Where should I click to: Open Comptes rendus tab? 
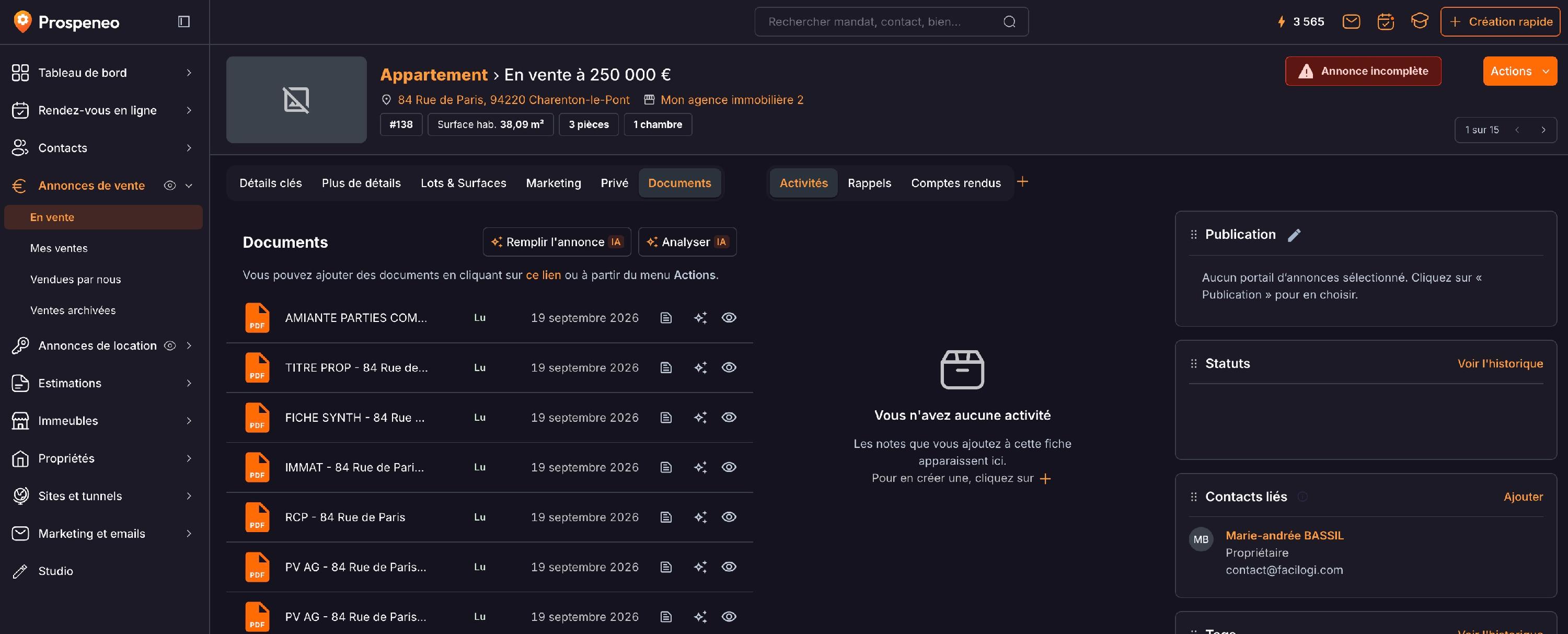[955, 183]
